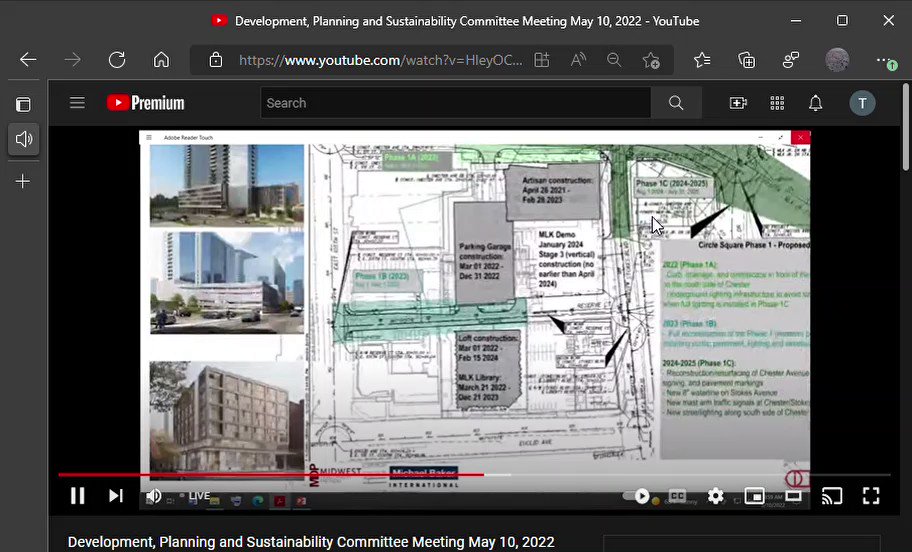The image size is (912, 552).
Task: Mute the video player volume
Action: [x=154, y=496]
